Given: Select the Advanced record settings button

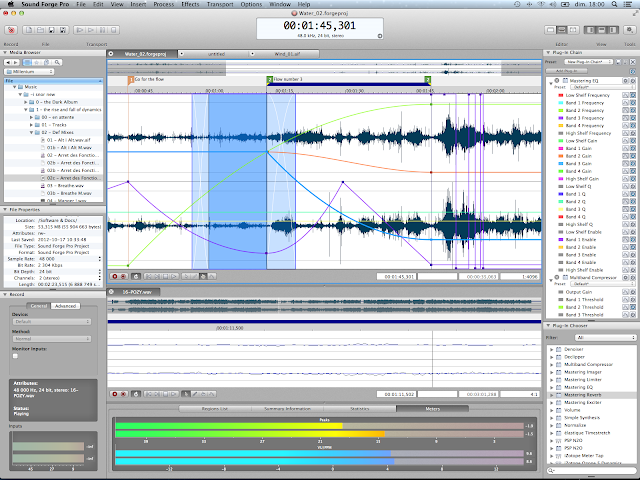Looking at the screenshot, I should tap(65, 306).
